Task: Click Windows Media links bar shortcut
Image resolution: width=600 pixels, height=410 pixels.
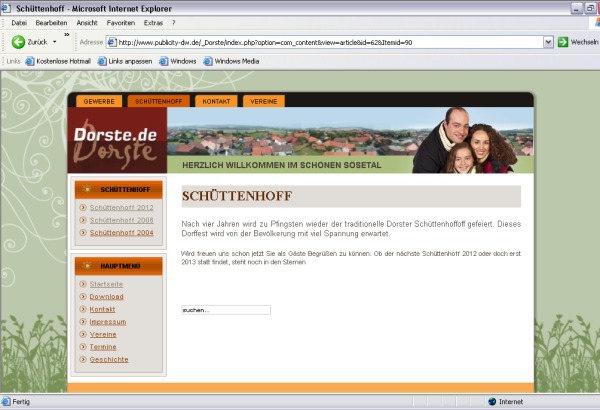Action: pyautogui.click(x=232, y=61)
